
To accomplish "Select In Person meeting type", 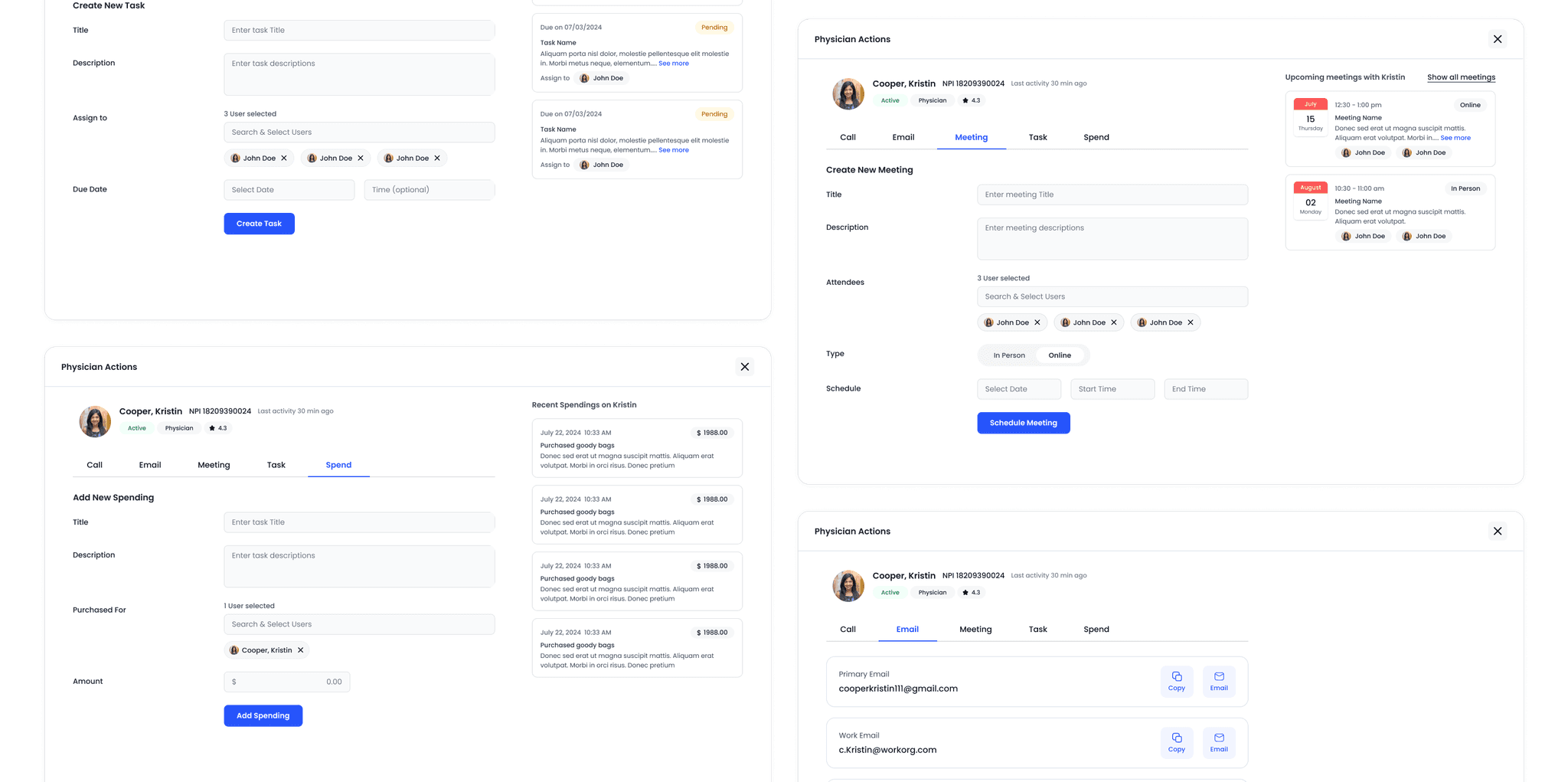I will pos(1009,355).
